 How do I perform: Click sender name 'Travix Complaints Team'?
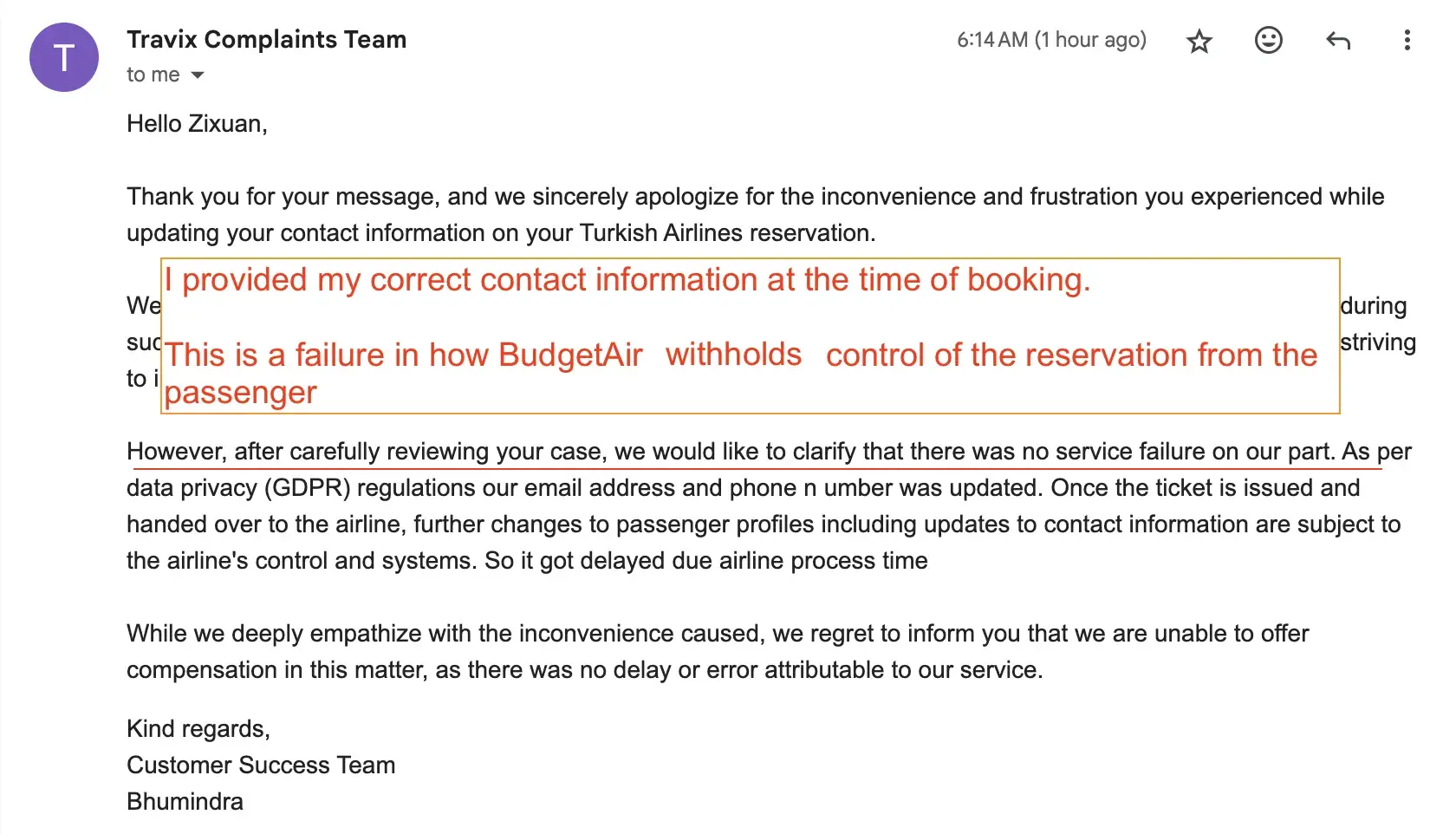[266, 40]
